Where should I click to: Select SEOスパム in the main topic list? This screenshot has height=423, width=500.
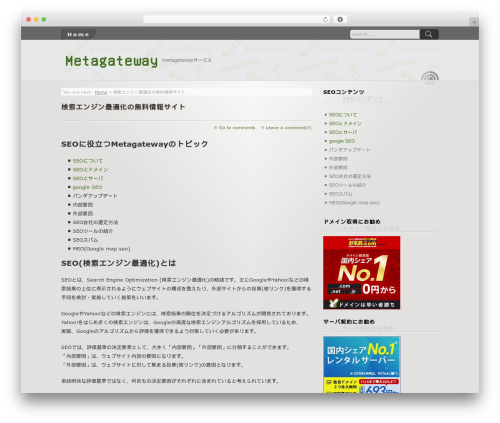tap(85, 240)
